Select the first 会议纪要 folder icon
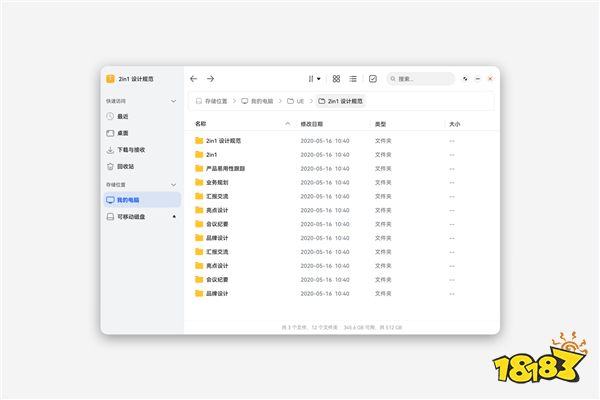The height and width of the screenshot is (400, 600). (199, 224)
